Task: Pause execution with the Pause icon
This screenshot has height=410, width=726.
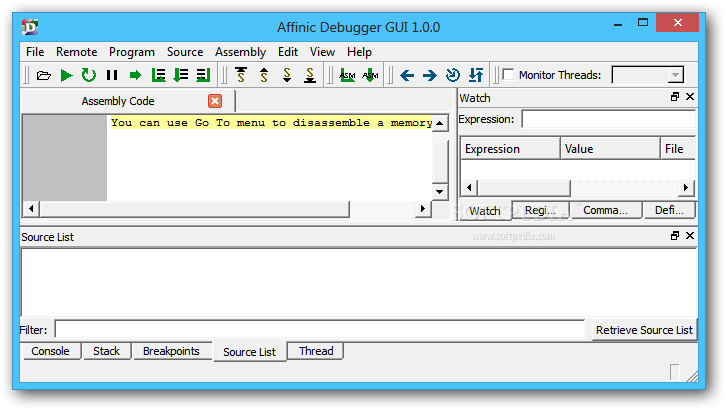Action: [112, 75]
